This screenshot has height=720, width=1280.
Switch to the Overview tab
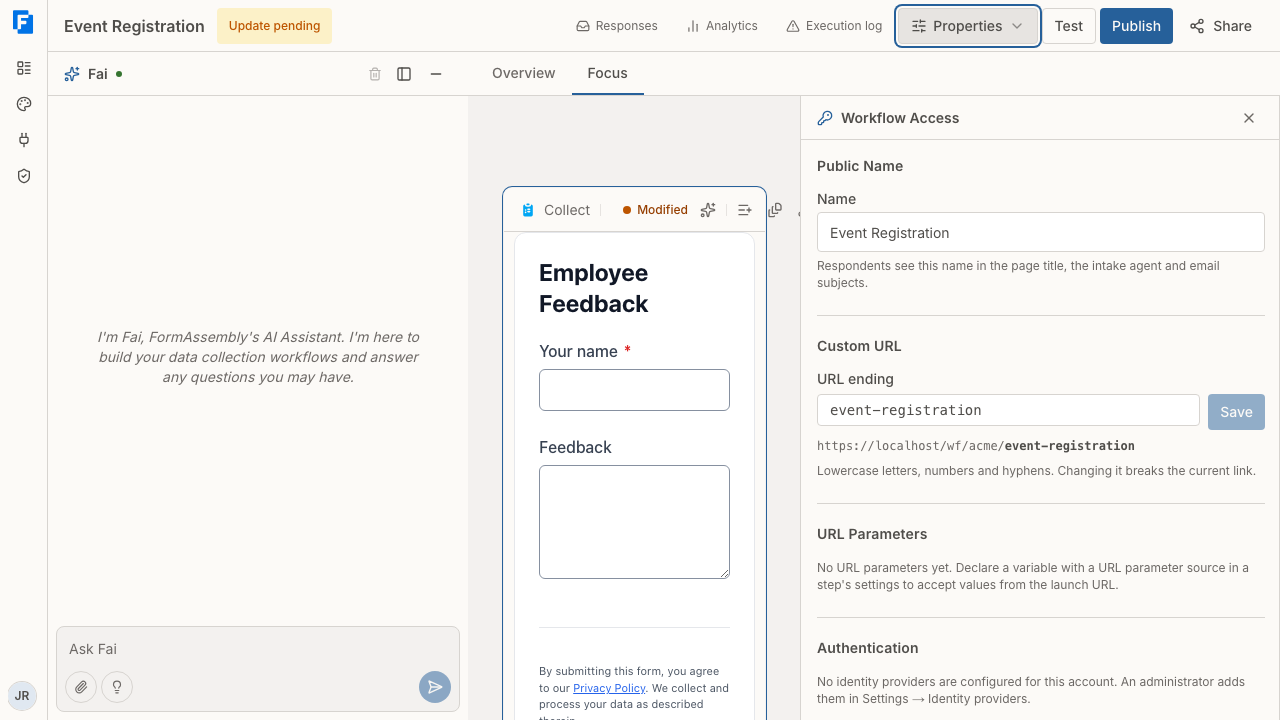click(524, 73)
